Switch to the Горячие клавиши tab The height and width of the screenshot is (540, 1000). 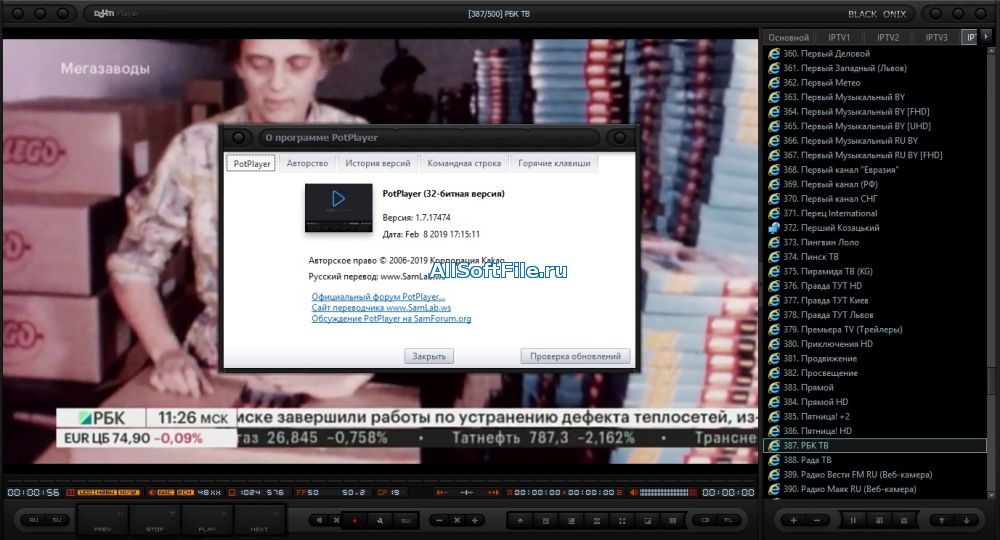tap(555, 163)
